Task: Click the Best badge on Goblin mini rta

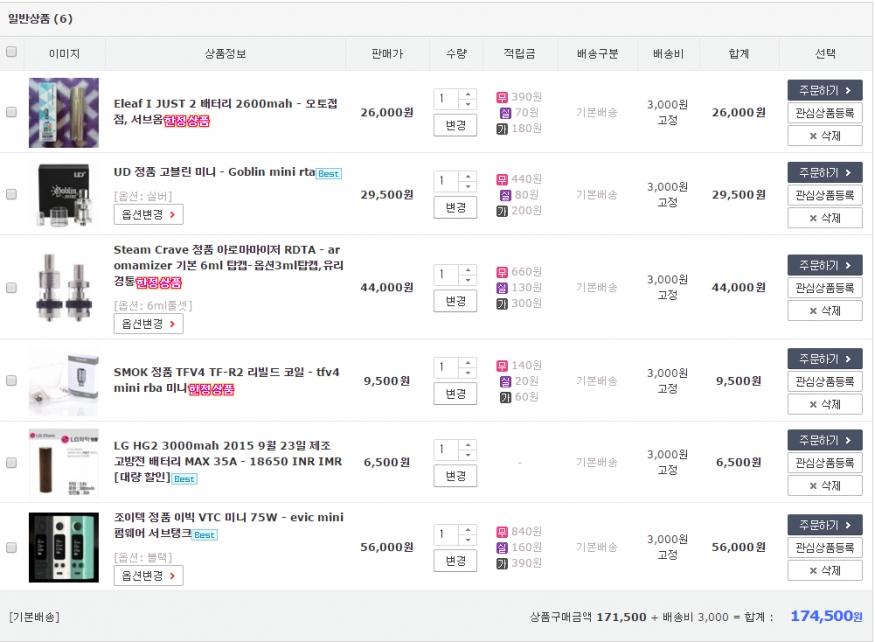Action: tap(329, 174)
